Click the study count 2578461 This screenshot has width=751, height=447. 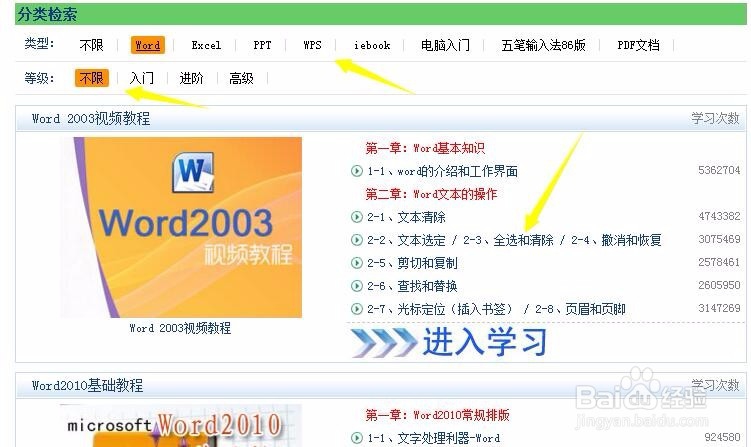coord(719,262)
